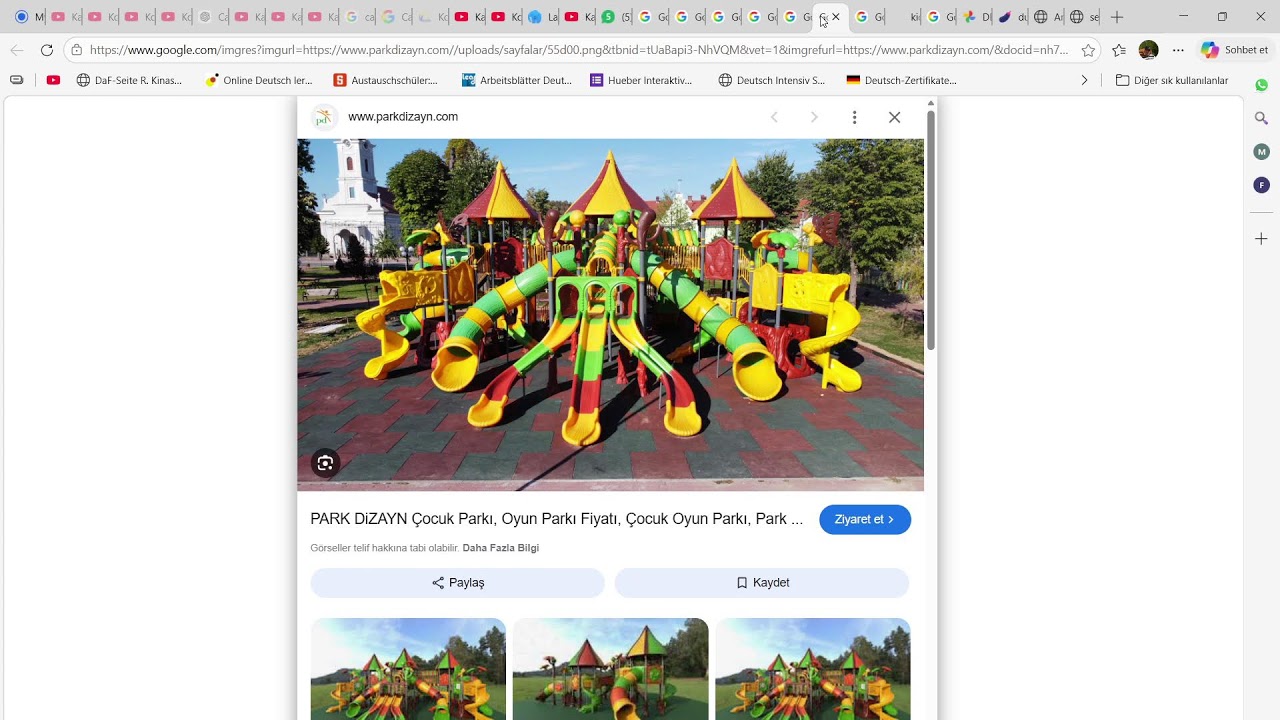This screenshot has width=1280, height=720.
Task: Open the favorites hub icon
Action: pyautogui.click(x=1119, y=50)
